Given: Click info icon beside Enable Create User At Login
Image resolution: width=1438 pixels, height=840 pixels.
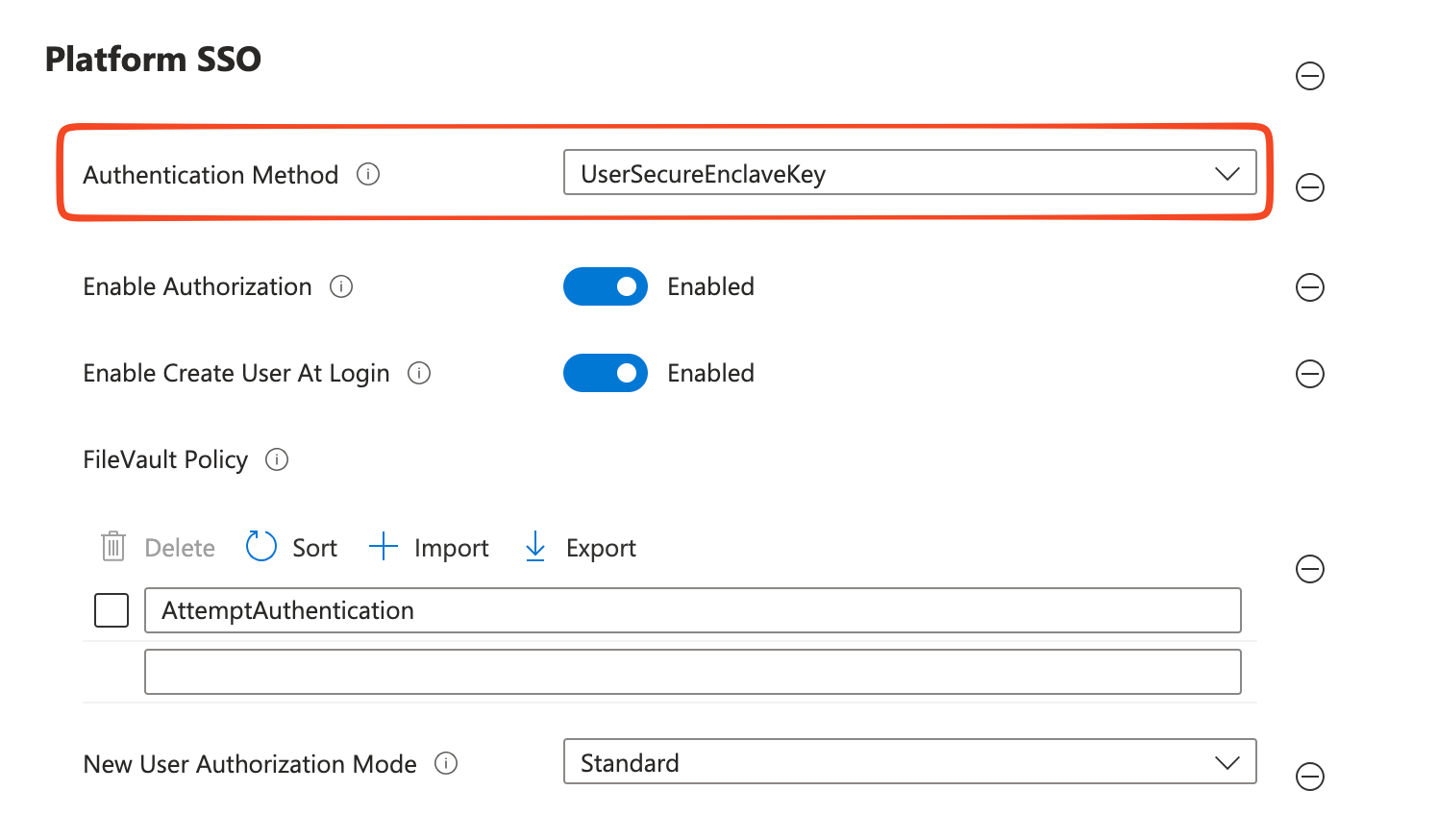Looking at the screenshot, I should (419, 373).
